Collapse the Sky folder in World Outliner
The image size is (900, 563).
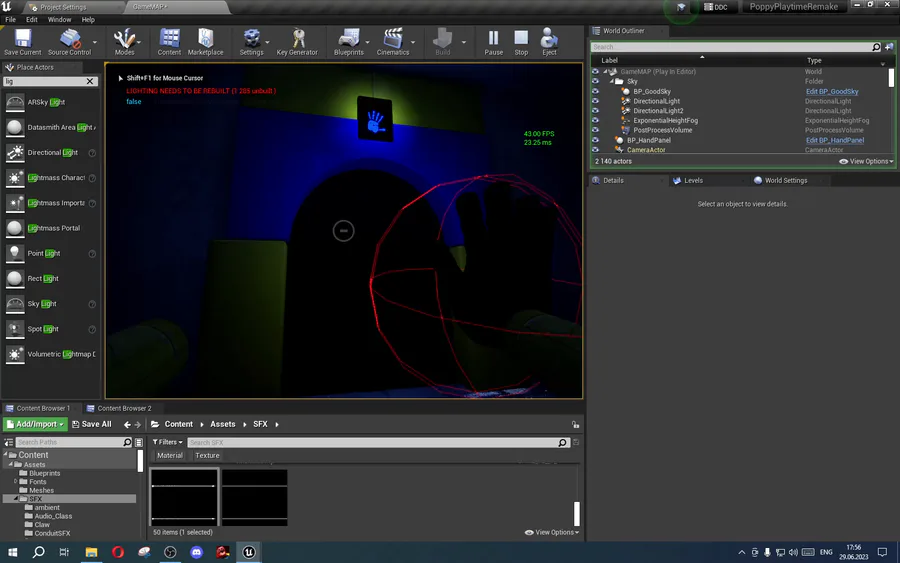(x=612, y=81)
